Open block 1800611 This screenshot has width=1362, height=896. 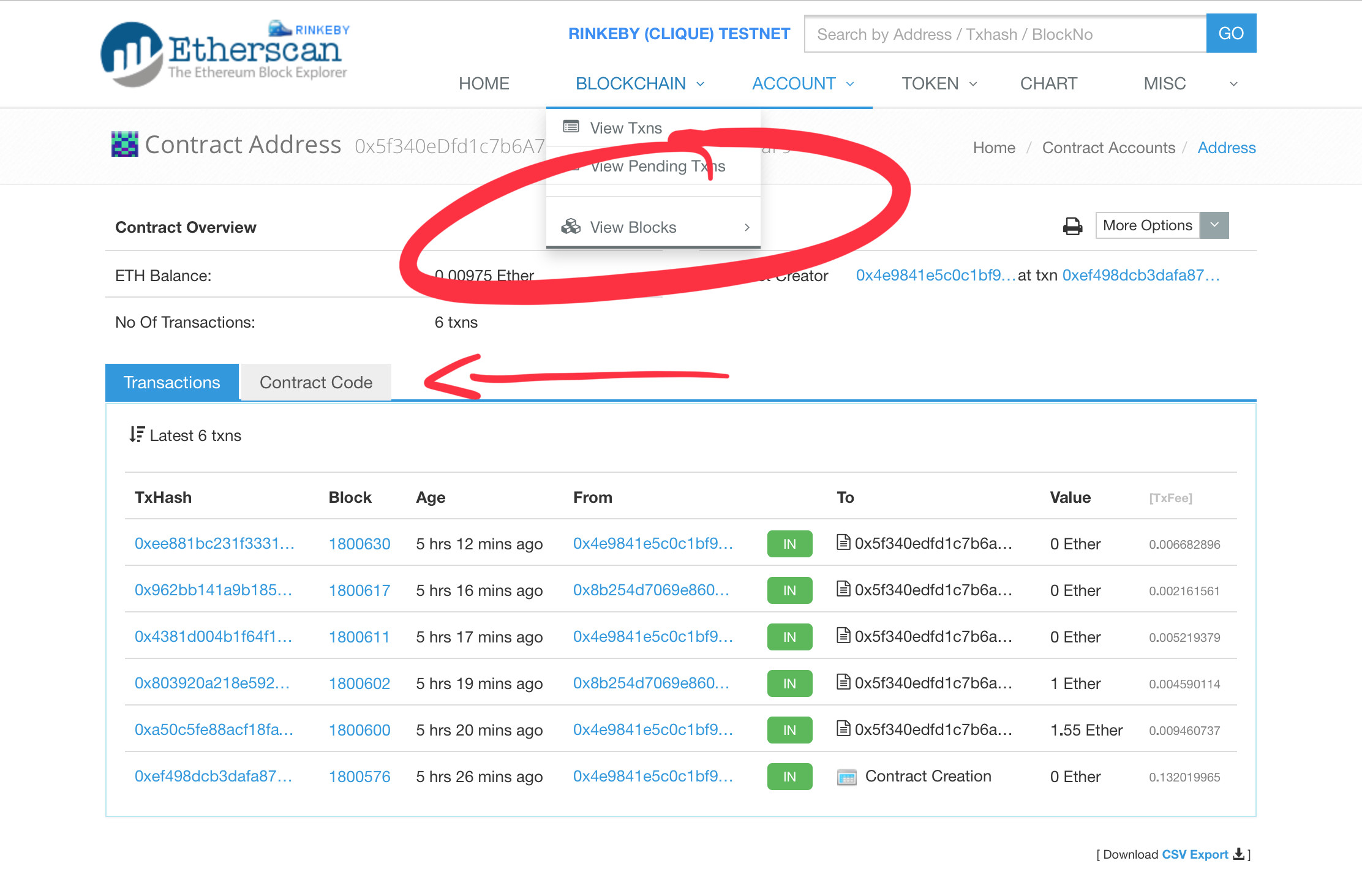[359, 637]
